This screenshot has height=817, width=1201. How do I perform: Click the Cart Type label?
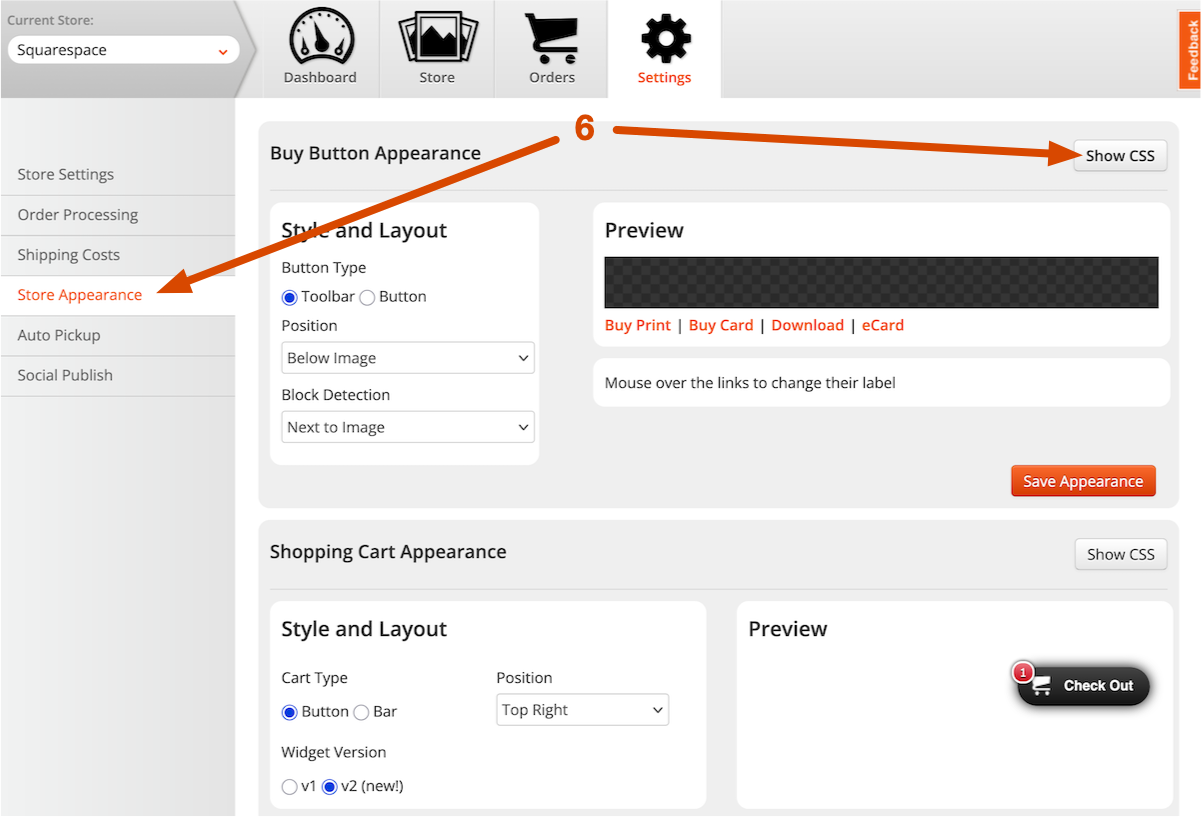[315, 678]
